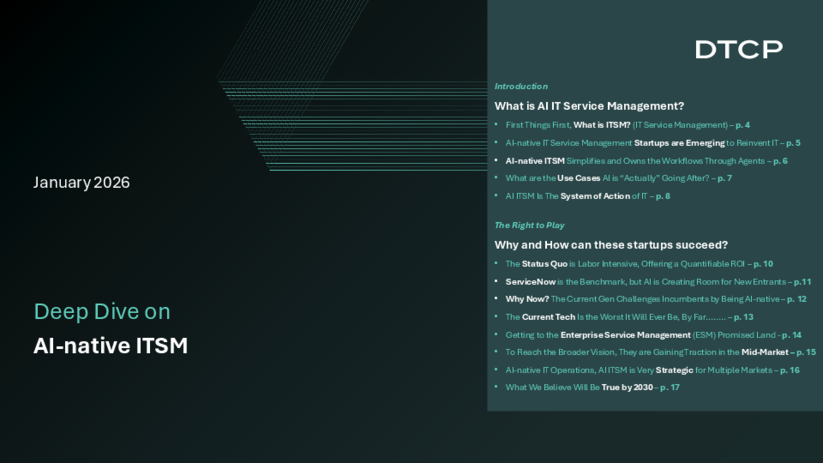Go to 'System of Action of IT' entry
823x463 pixels.
click(x=587, y=196)
